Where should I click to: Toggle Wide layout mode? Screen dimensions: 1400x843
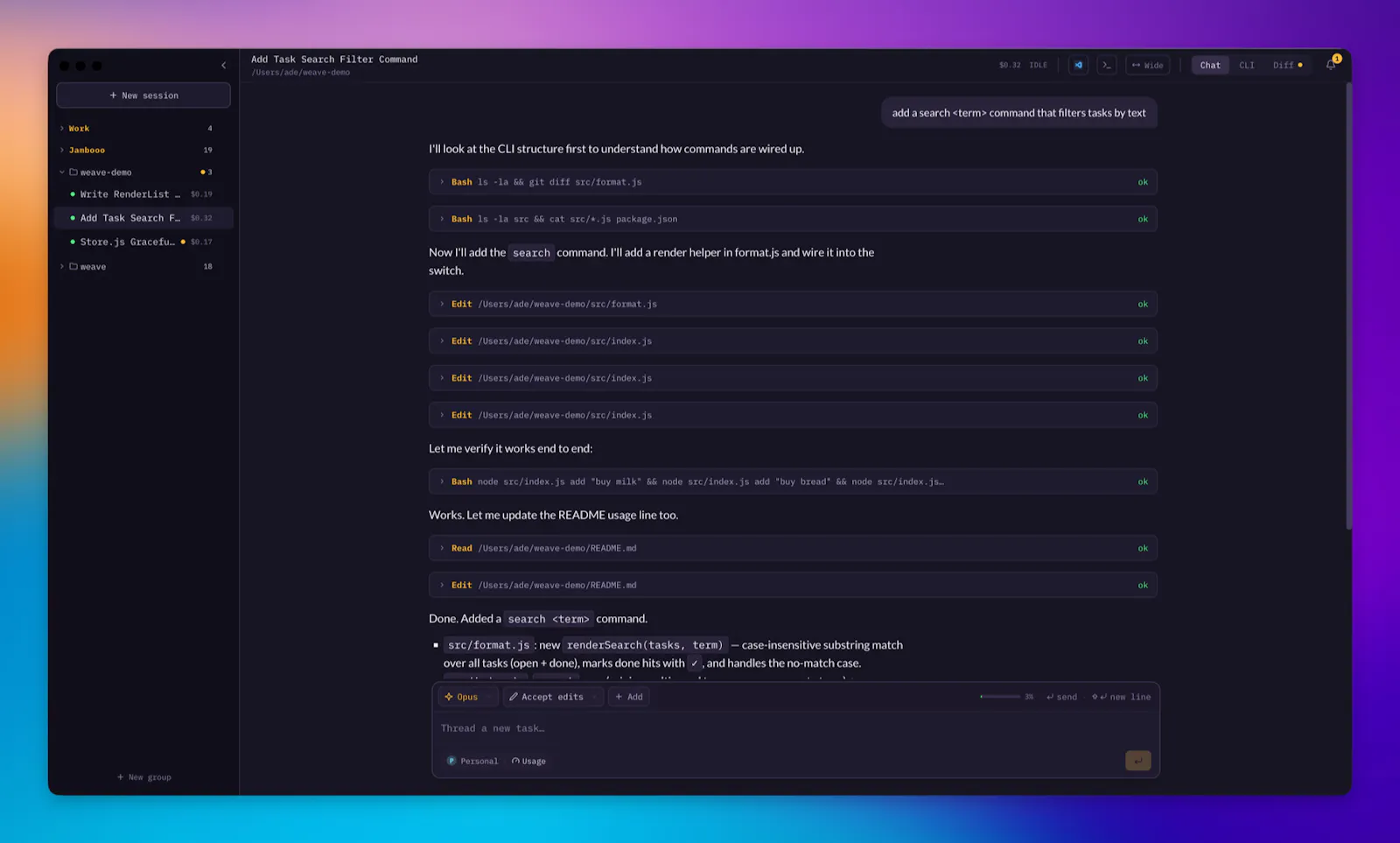pyautogui.click(x=1147, y=65)
